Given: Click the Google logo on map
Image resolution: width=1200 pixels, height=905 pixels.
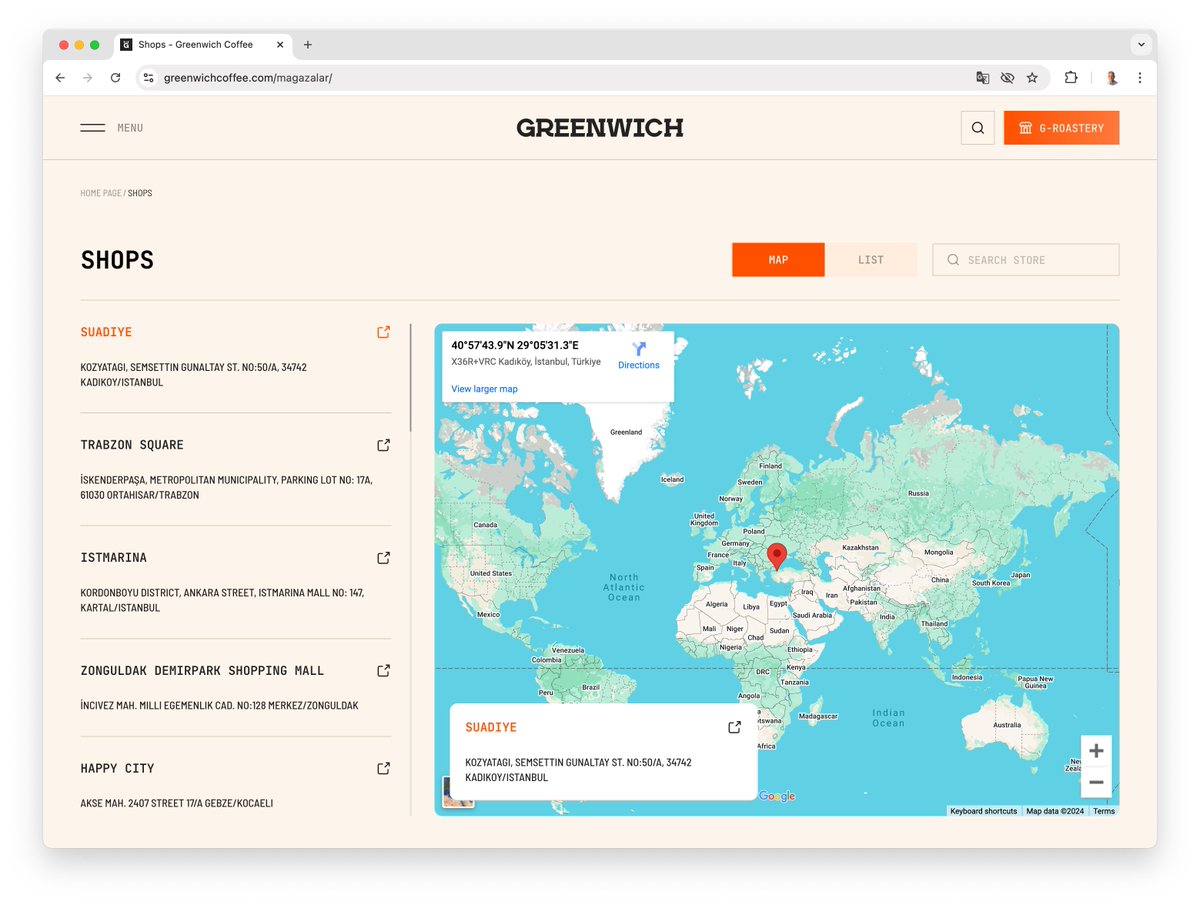Looking at the screenshot, I should [x=777, y=796].
